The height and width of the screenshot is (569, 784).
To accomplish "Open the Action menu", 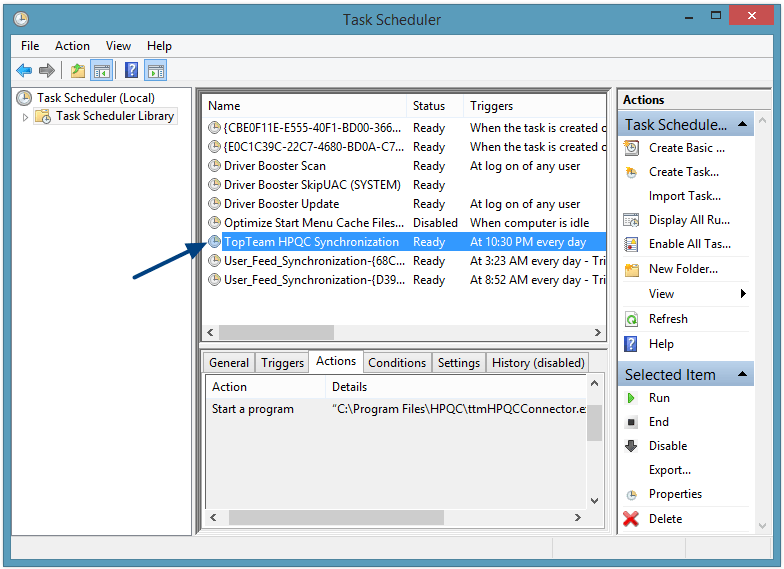I will pyautogui.click(x=72, y=46).
